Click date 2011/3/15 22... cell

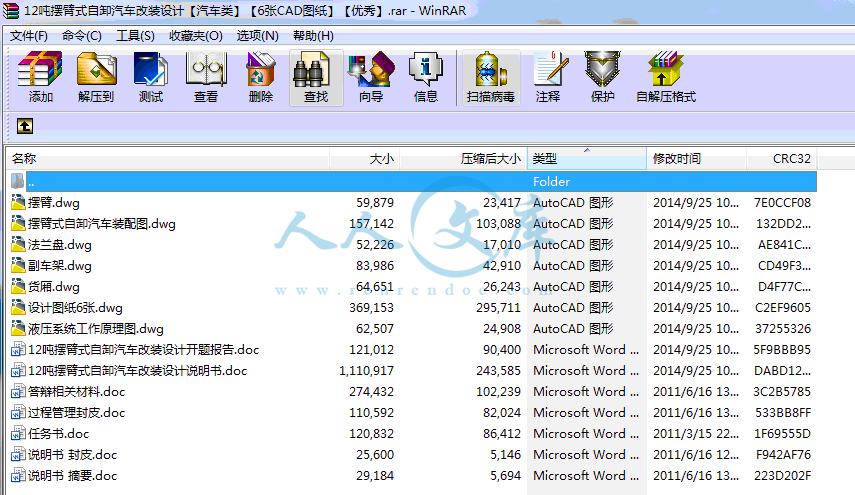pyautogui.click(x=696, y=433)
